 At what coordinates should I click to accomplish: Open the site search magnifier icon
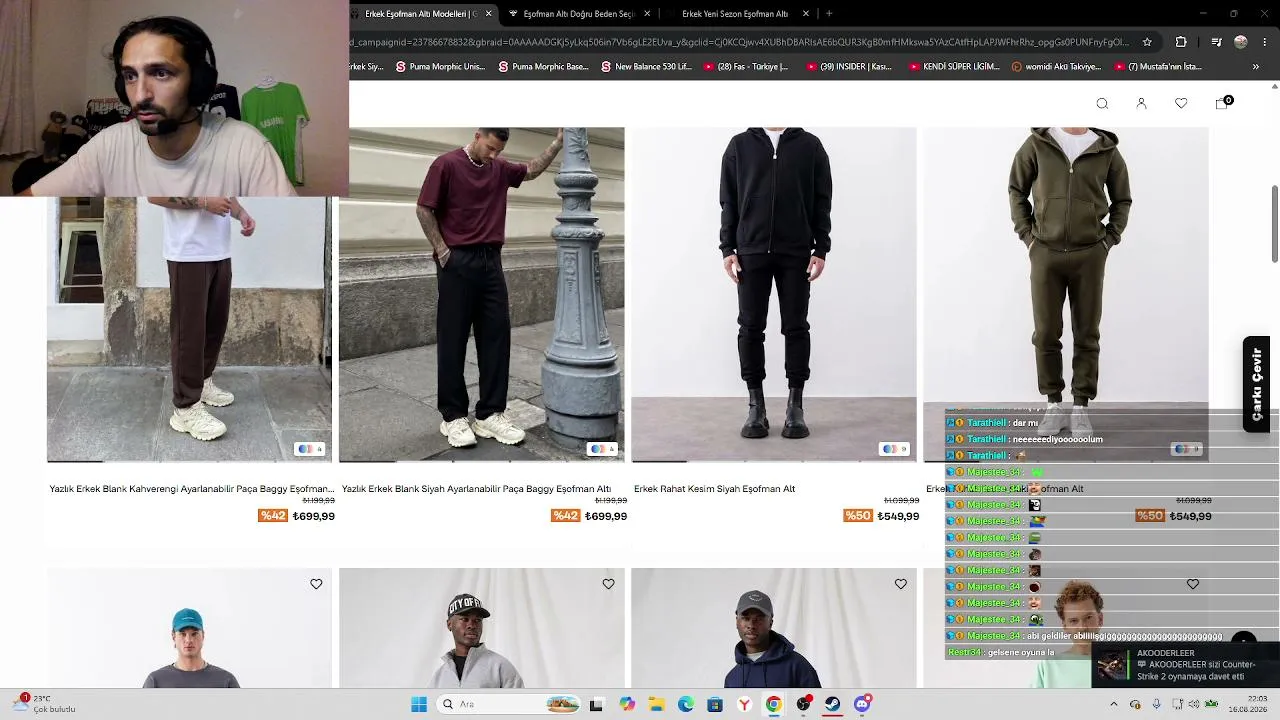coord(1102,104)
